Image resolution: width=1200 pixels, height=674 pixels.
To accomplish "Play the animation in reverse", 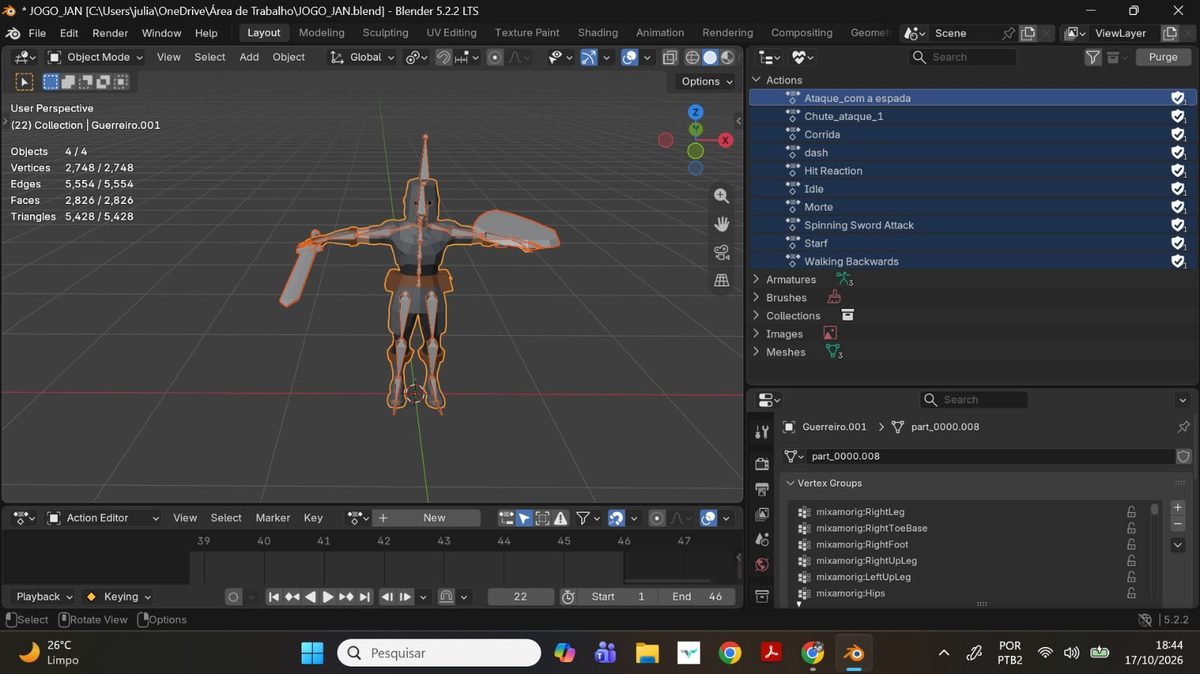I will (x=310, y=597).
